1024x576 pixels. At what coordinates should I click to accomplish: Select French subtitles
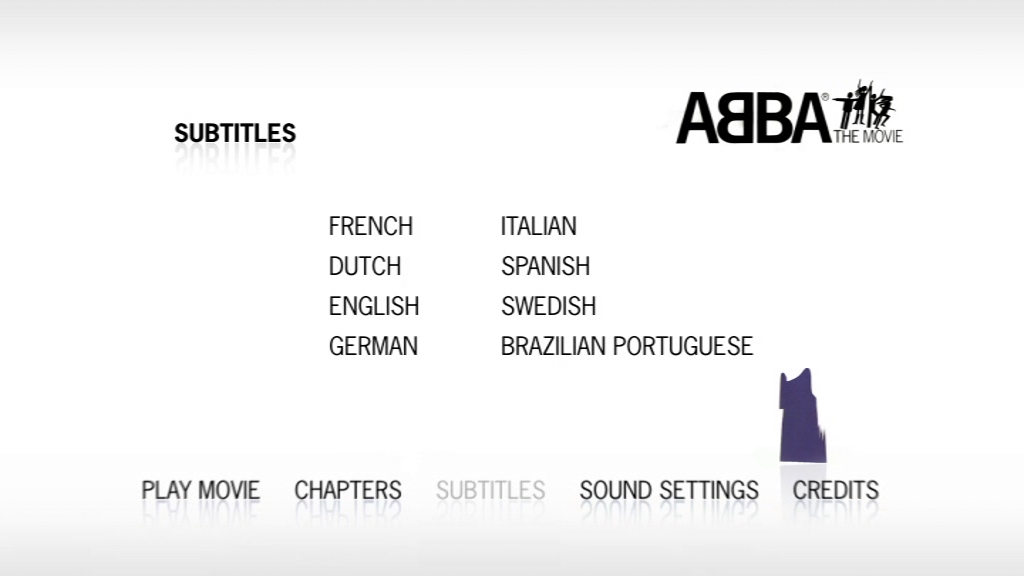[x=371, y=226]
